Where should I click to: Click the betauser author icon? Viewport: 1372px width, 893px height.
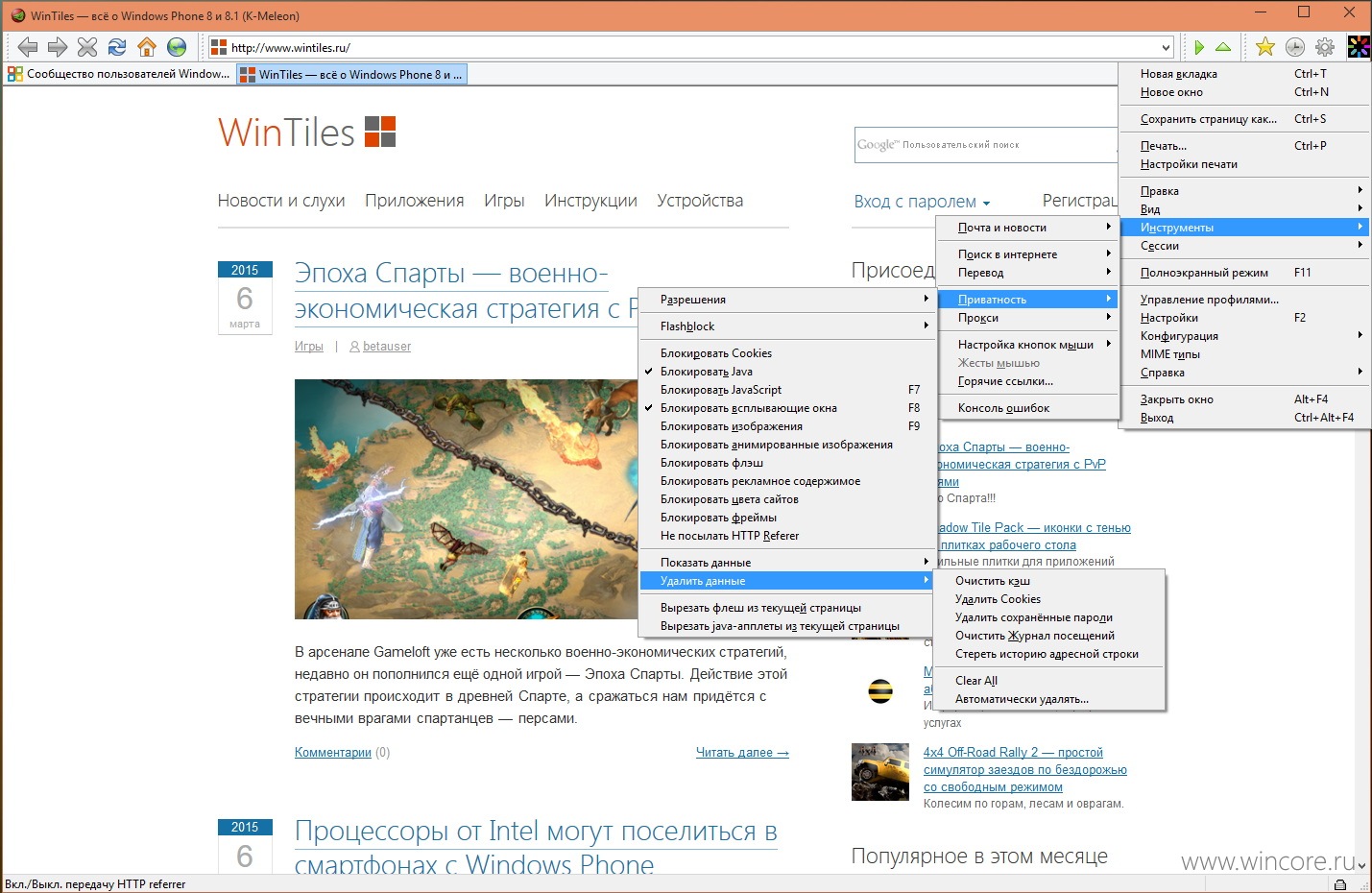tap(354, 347)
